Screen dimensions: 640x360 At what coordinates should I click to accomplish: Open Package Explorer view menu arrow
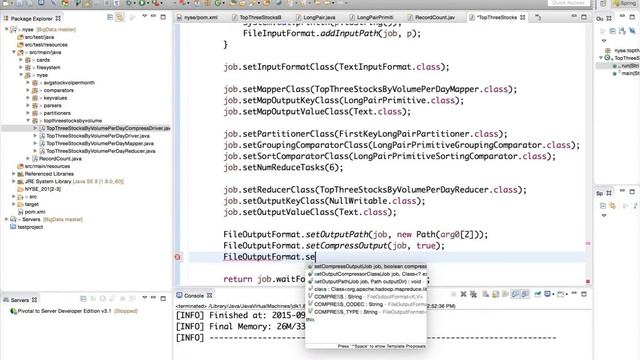coord(144,16)
